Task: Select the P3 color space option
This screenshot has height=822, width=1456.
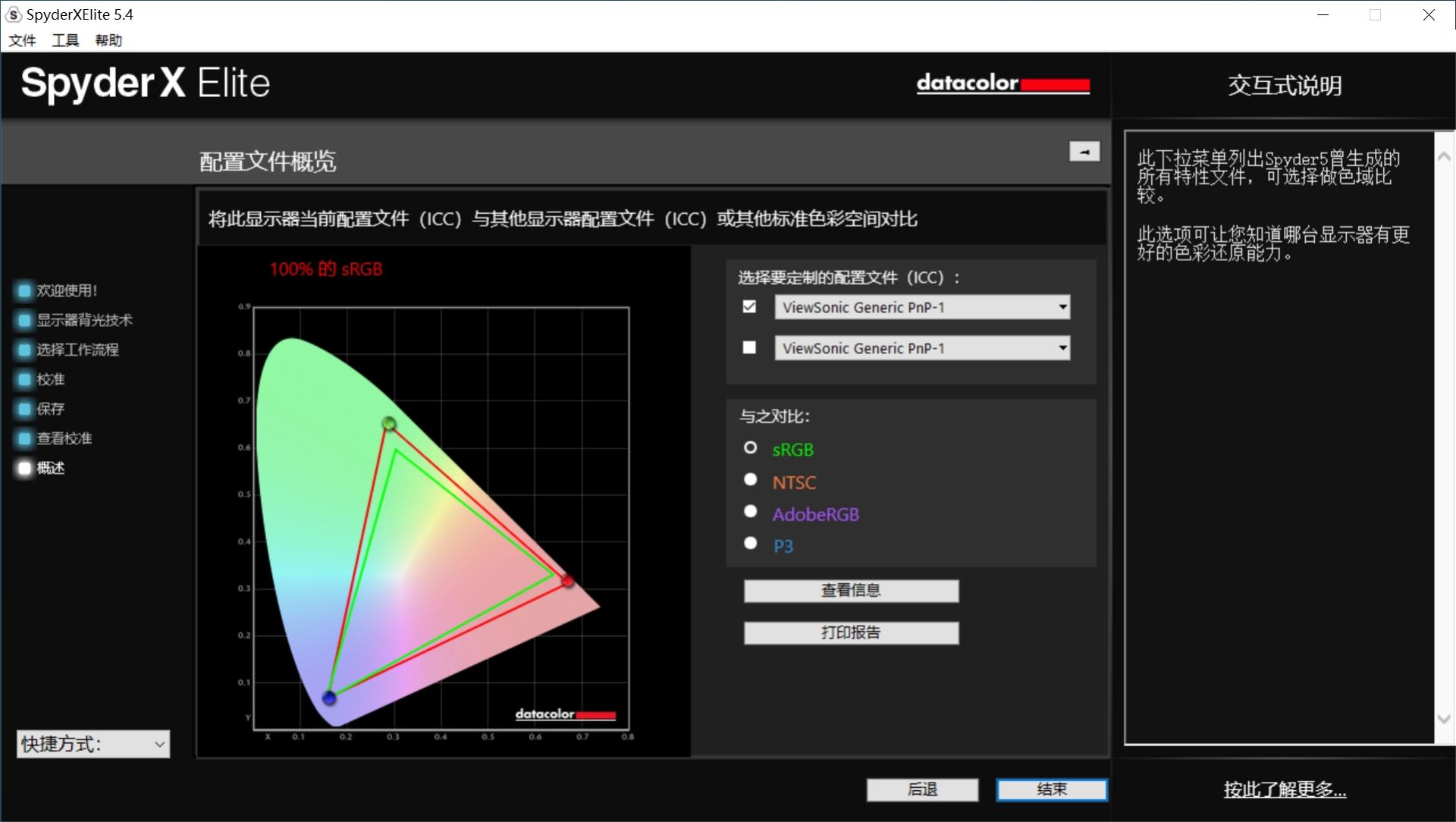Action: click(x=751, y=543)
